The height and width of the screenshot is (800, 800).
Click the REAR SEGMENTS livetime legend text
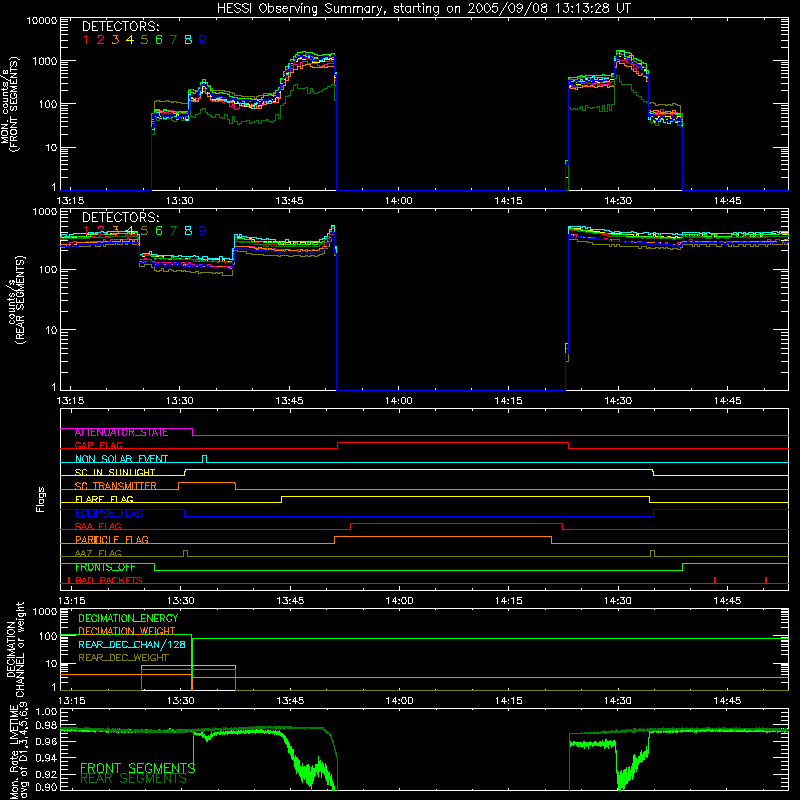tap(134, 779)
